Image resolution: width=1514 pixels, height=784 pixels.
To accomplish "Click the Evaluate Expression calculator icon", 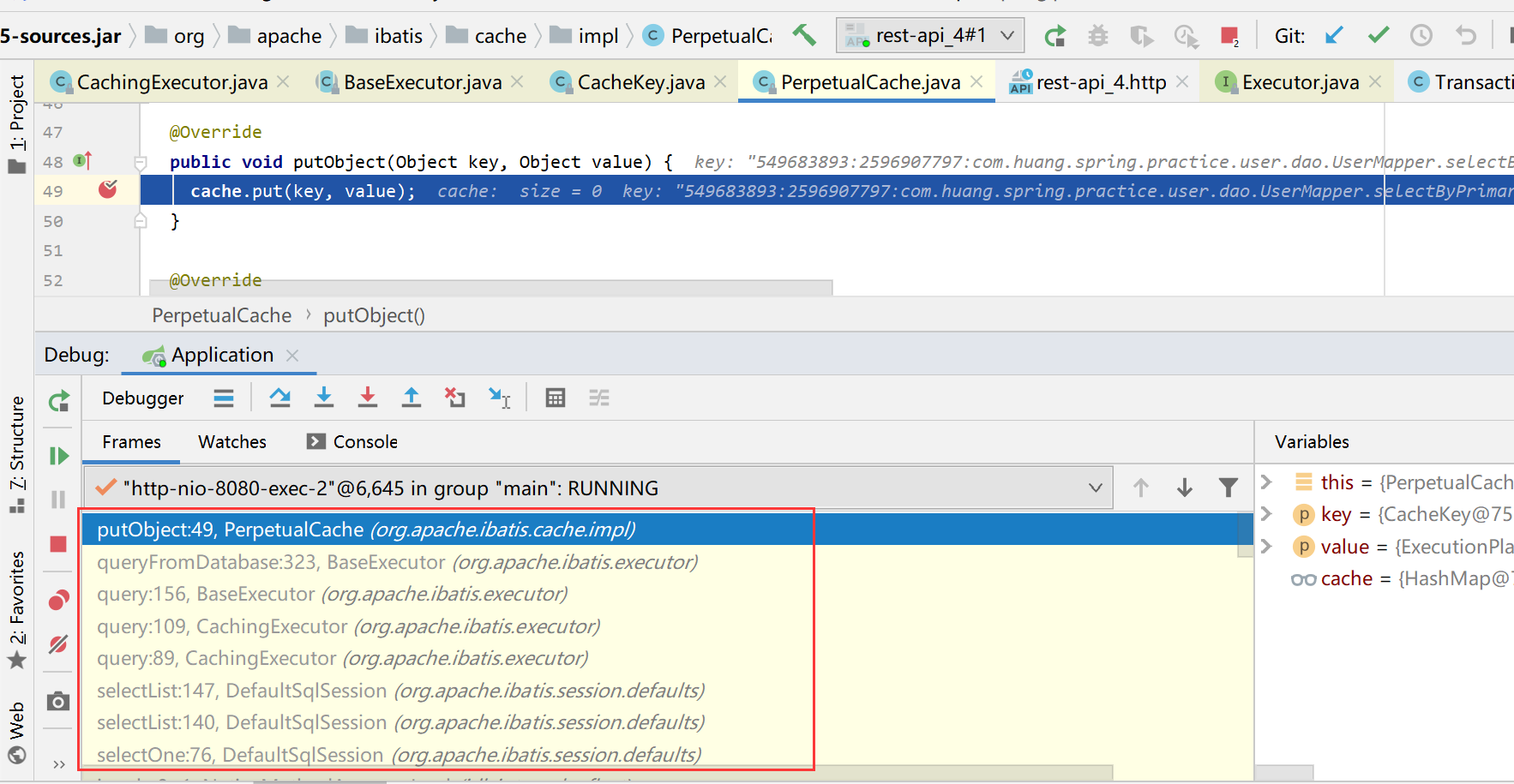I will click(556, 398).
